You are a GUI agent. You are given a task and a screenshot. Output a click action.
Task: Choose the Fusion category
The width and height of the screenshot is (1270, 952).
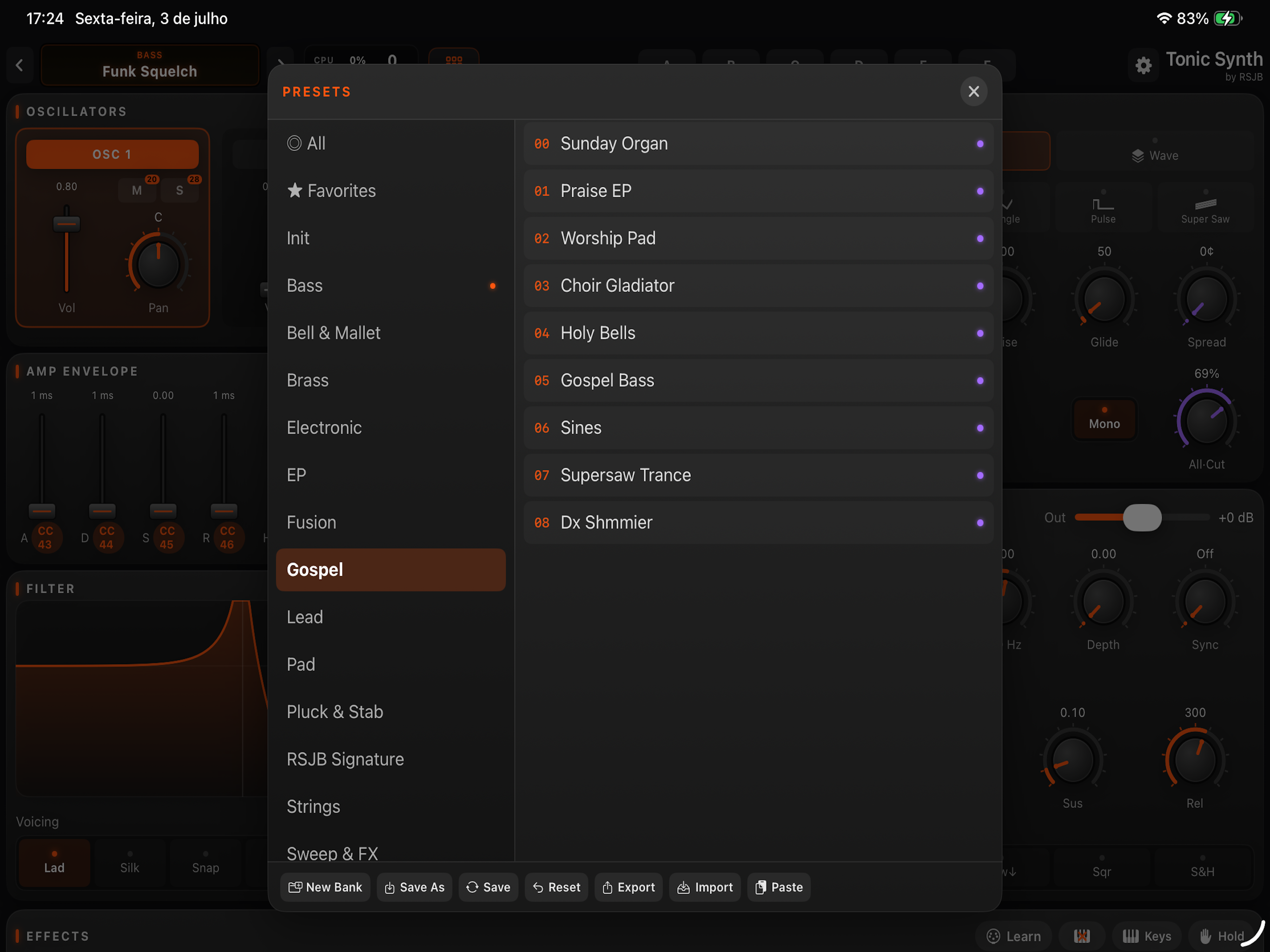390,522
